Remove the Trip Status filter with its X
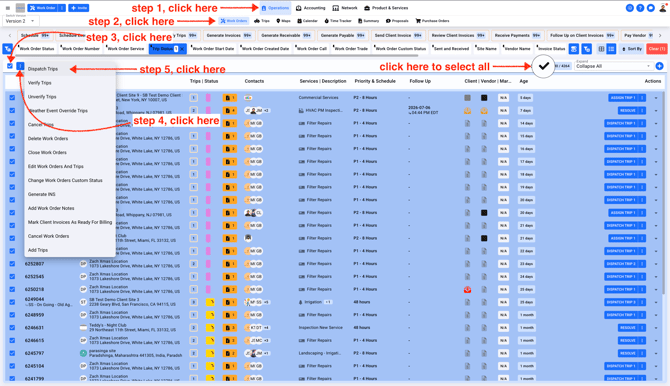 [182, 49]
